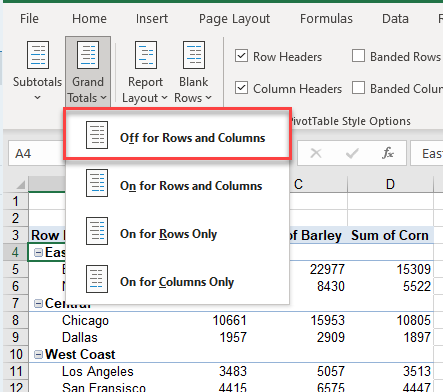
Task: Open the File tab
Action: point(29,19)
